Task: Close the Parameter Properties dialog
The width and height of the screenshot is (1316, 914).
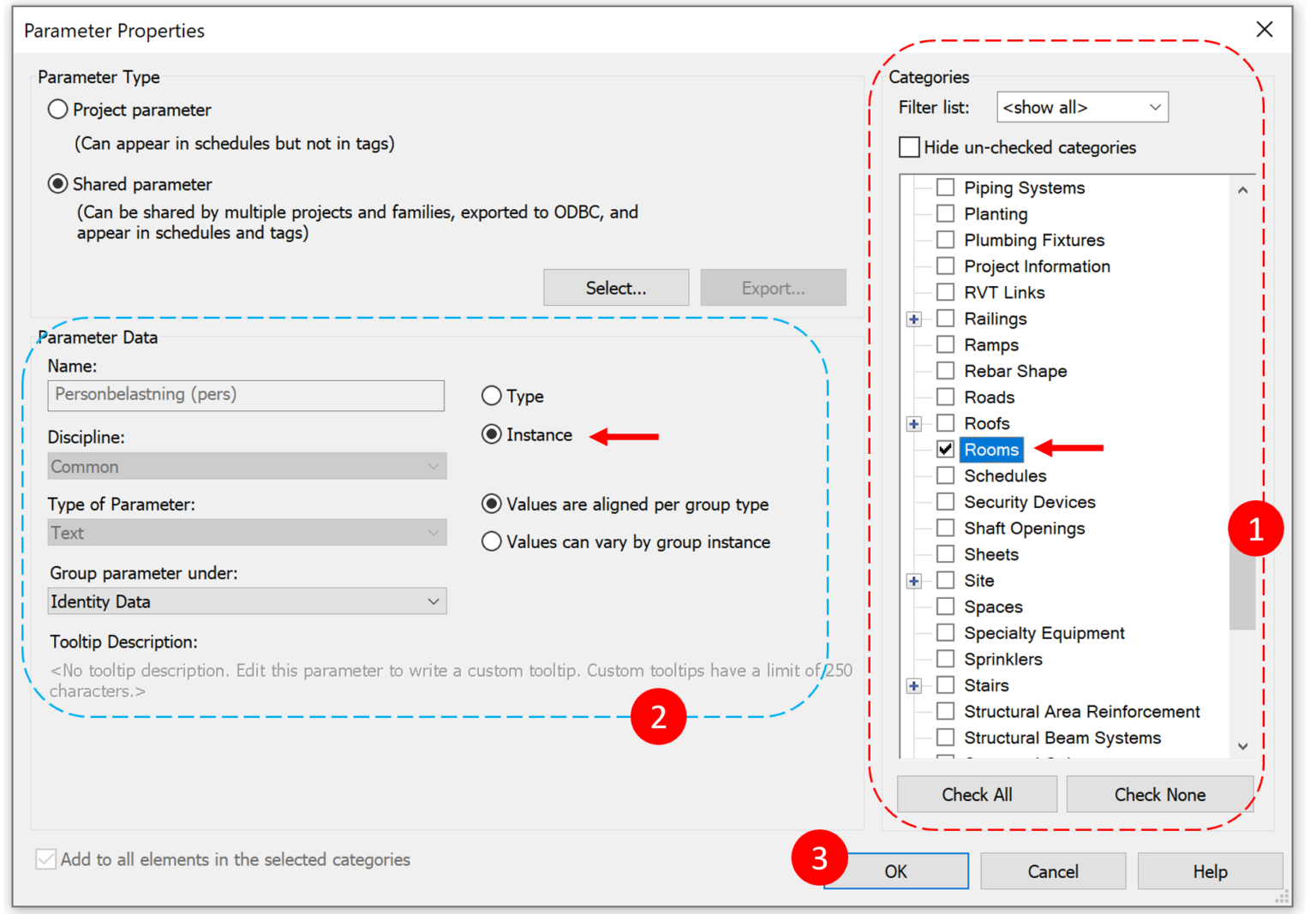Action: (1264, 29)
